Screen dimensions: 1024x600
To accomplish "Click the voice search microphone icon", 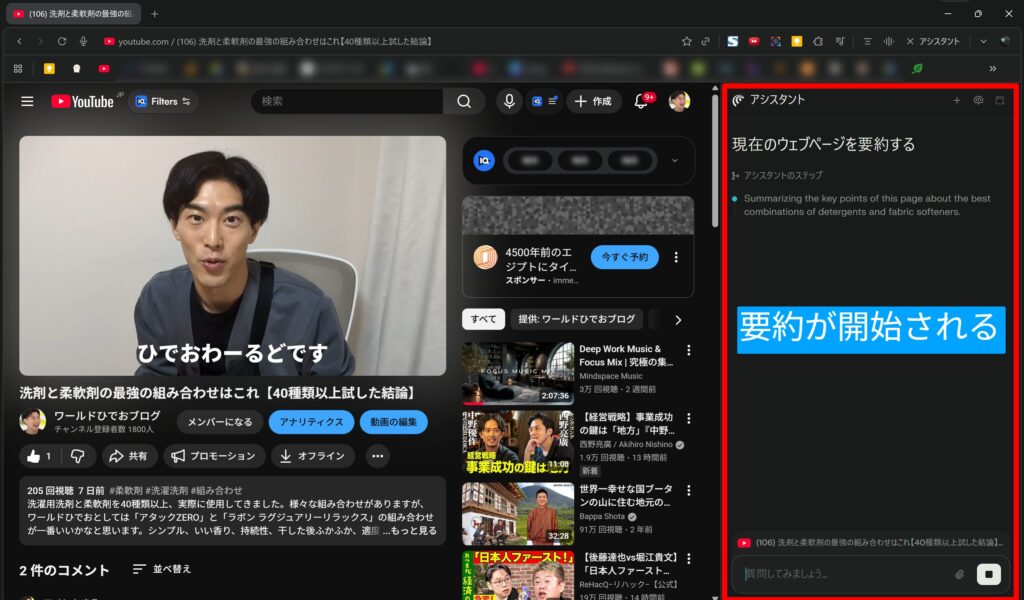I will (509, 101).
